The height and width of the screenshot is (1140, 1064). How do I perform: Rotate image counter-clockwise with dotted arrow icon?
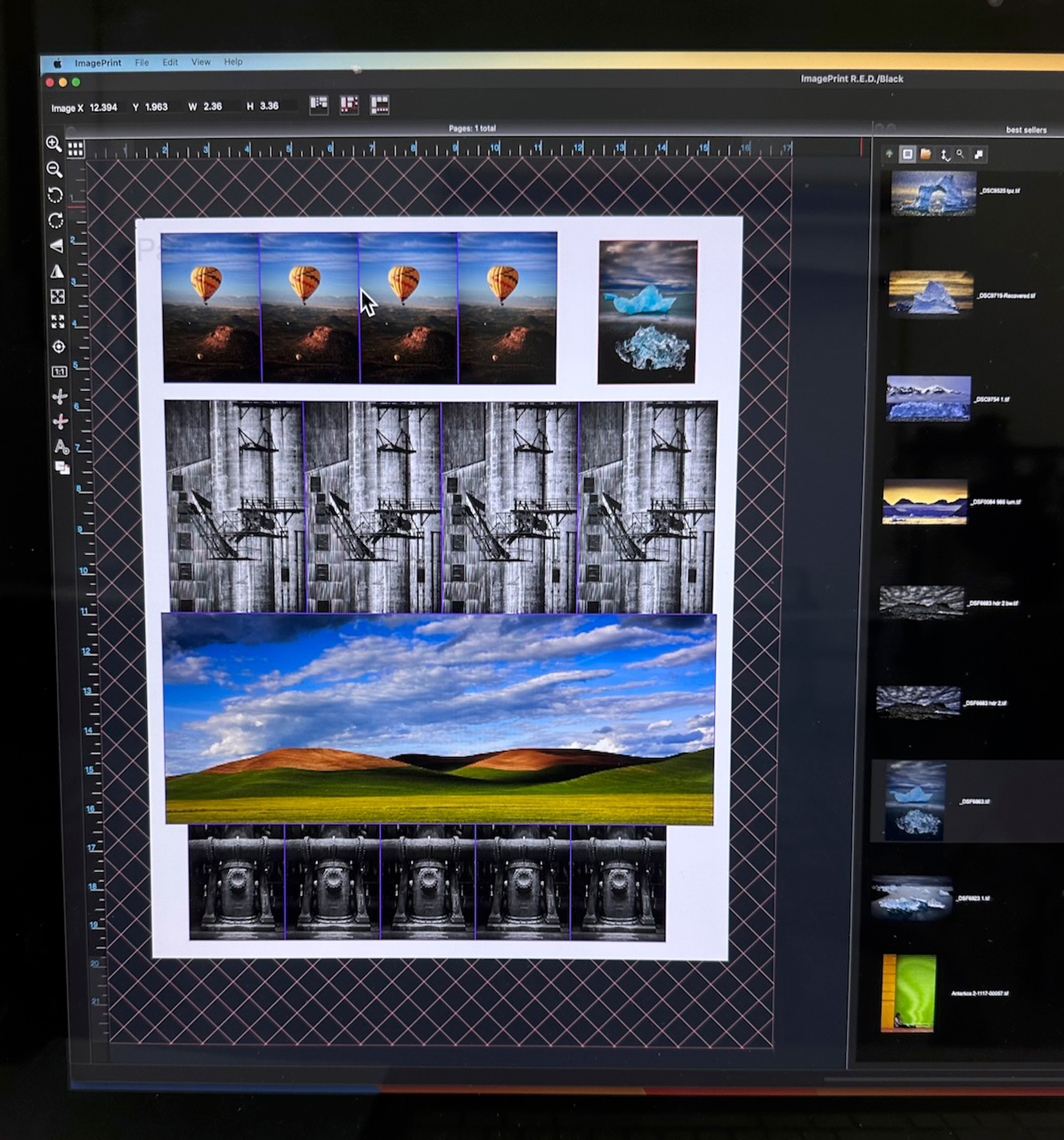pos(55,195)
